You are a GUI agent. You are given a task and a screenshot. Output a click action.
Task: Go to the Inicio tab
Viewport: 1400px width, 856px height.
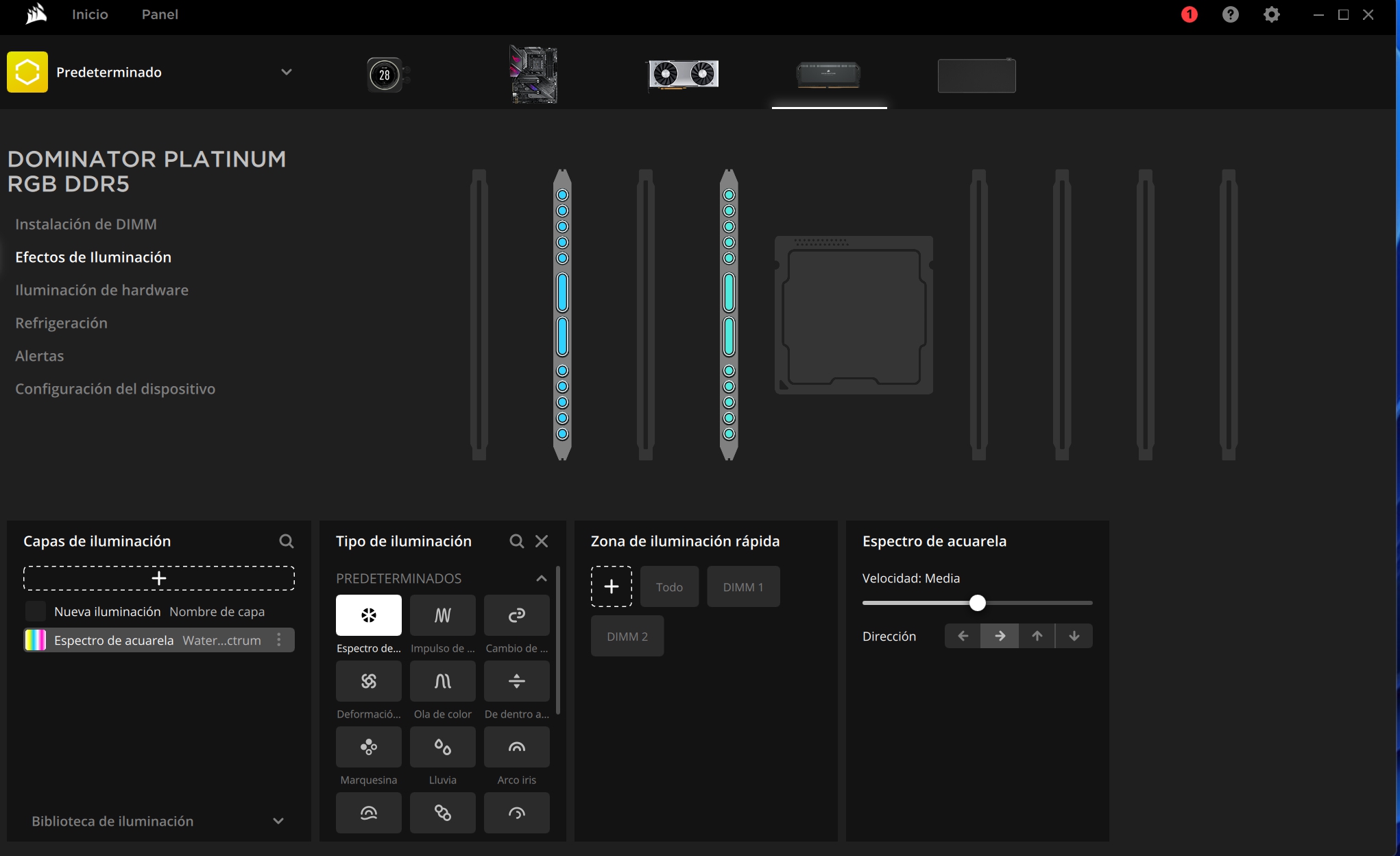point(90,14)
